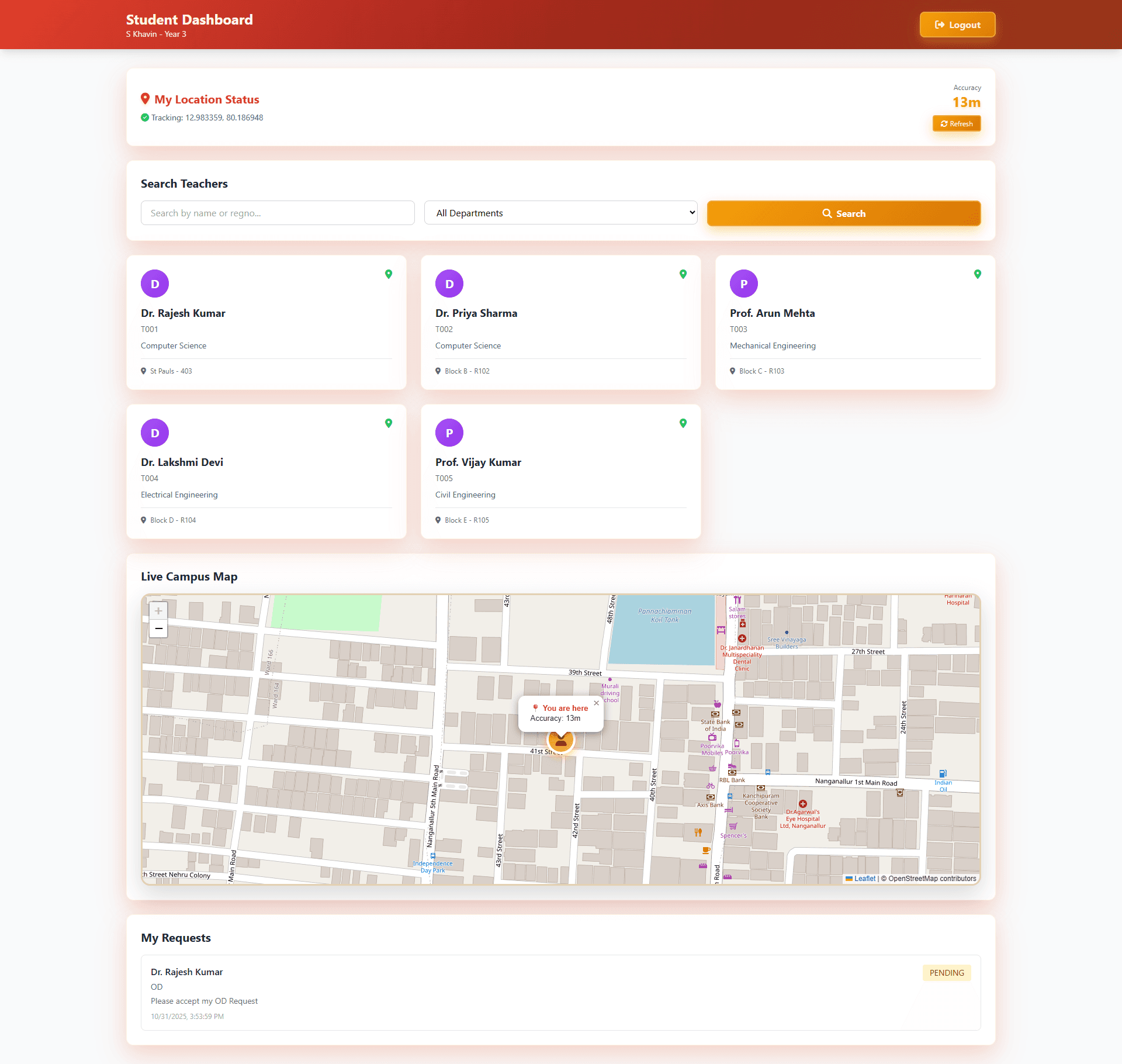Screen dimensions: 1122x1064
Task: Click the green location pin on Dr. Rajesh Kumar card
Action: (389, 274)
